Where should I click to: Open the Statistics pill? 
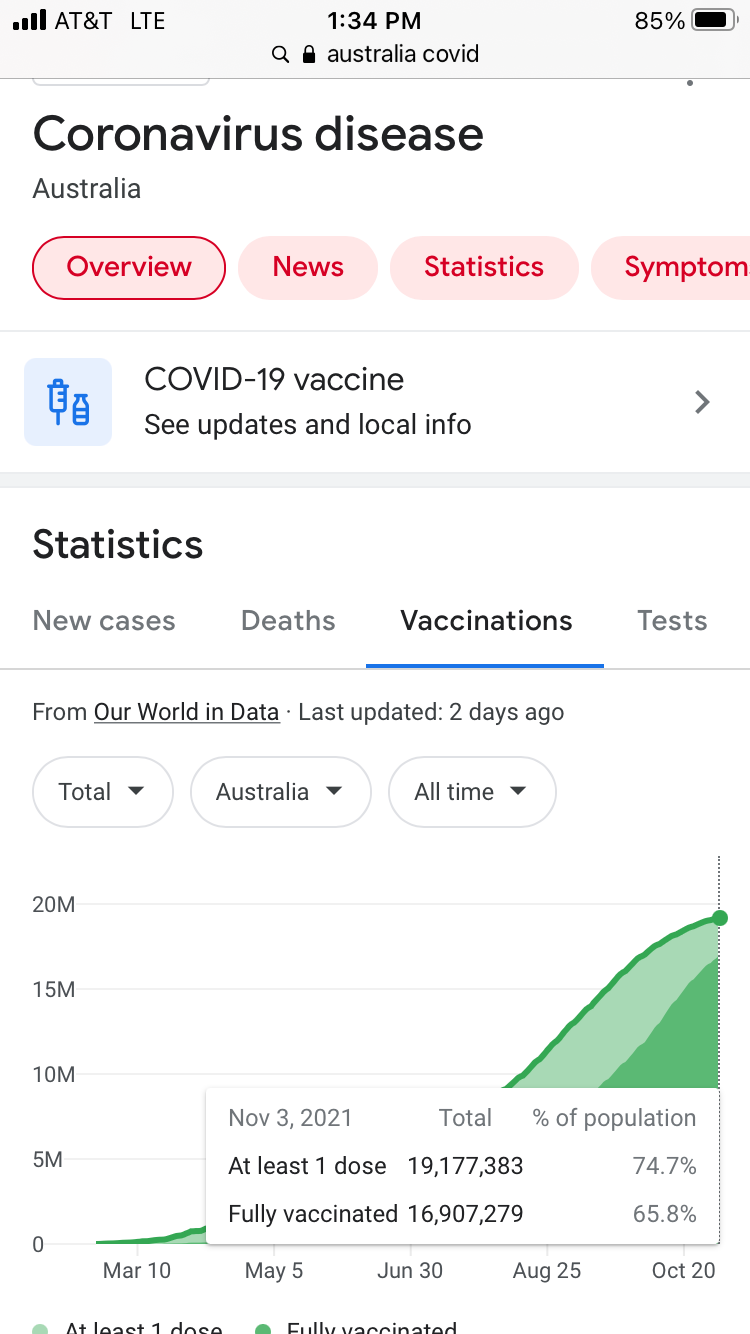(x=484, y=267)
